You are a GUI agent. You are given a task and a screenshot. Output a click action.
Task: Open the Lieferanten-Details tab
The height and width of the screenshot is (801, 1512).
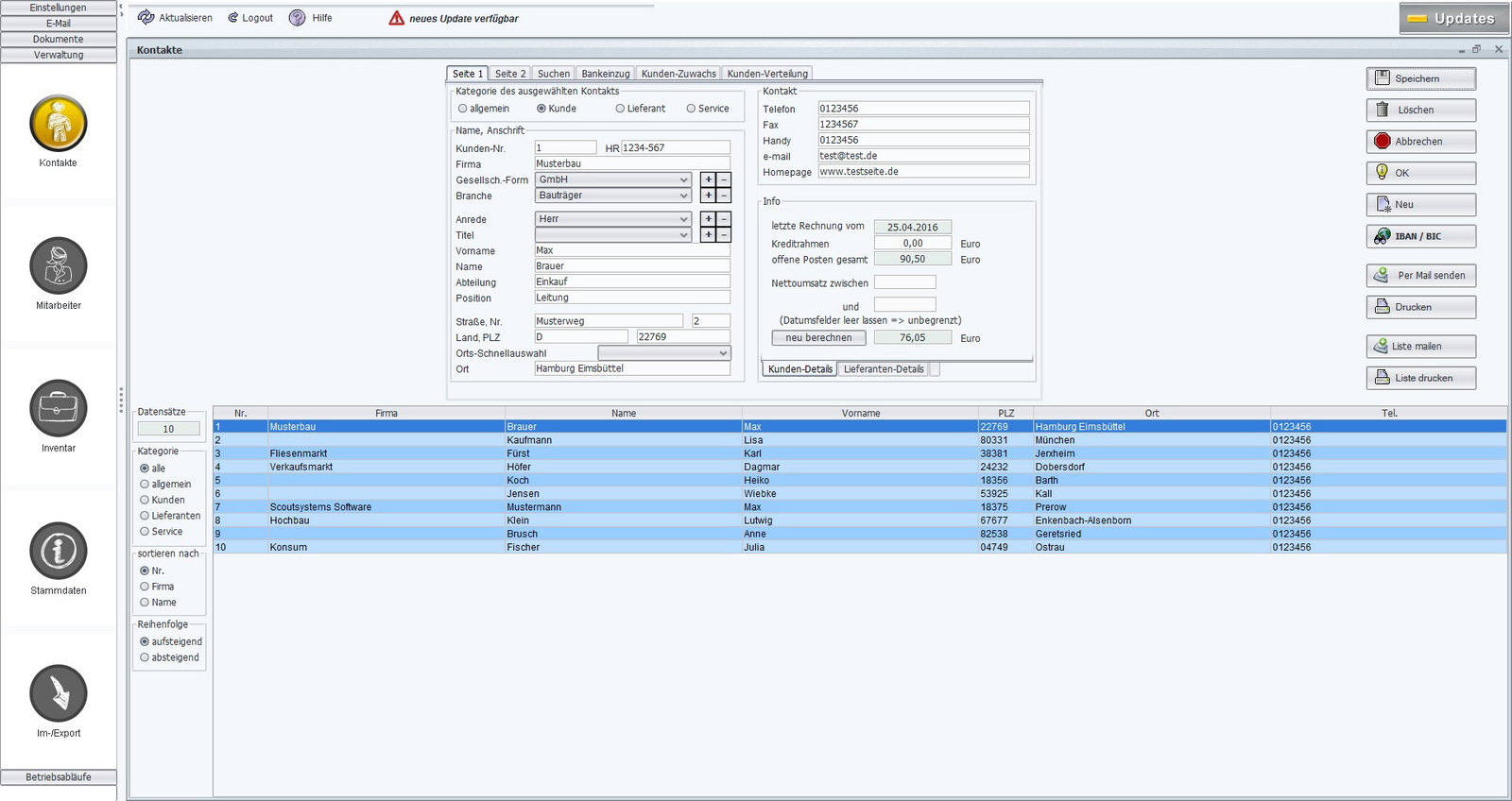[x=884, y=369]
